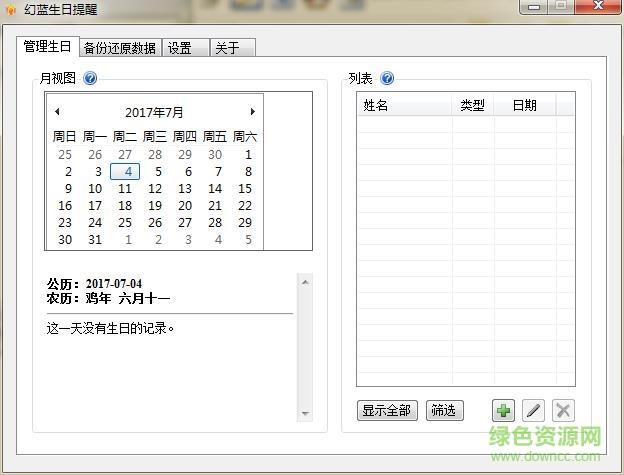
Task: Click the app icon in title bar
Action: coord(11,9)
